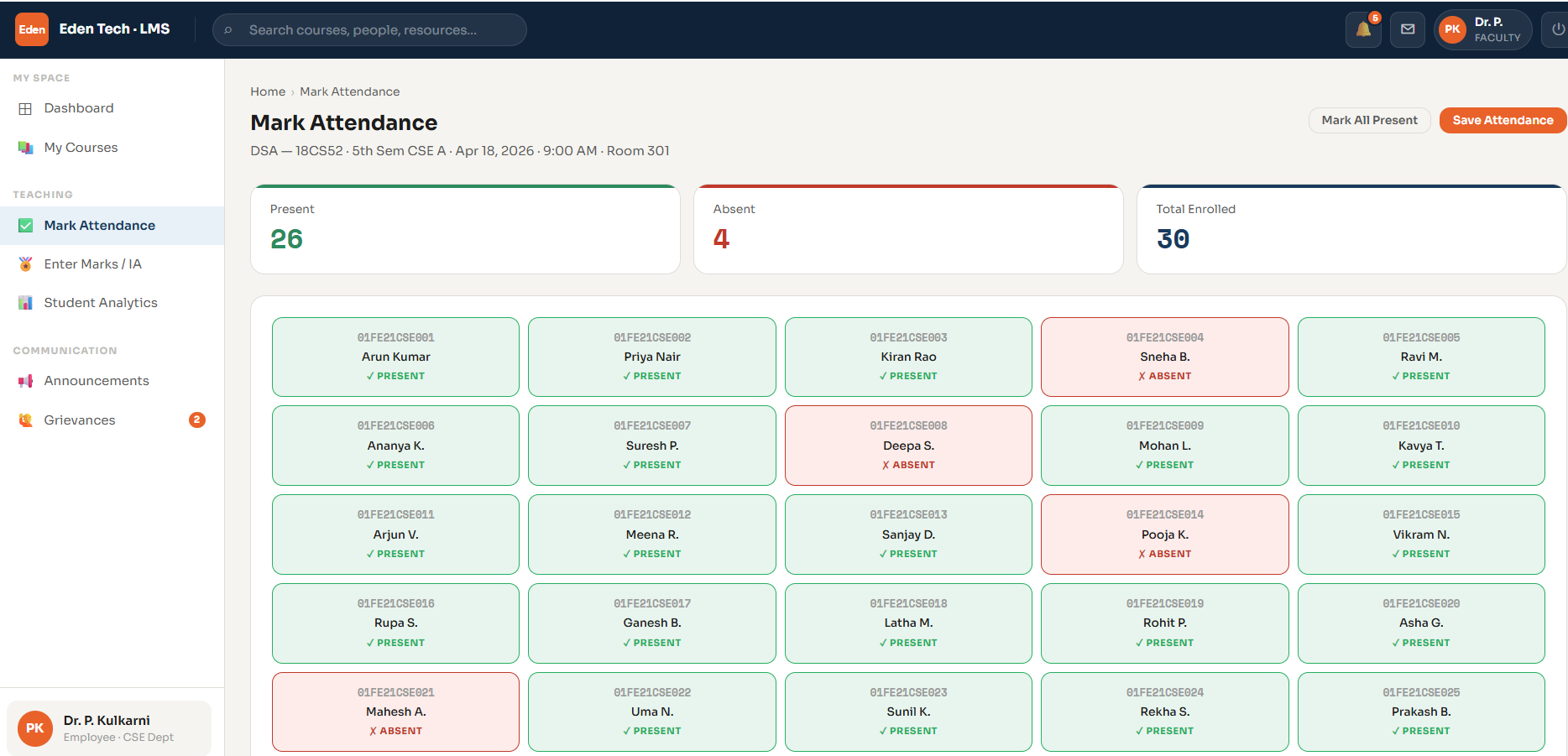Click the Absent count 4
The width and height of the screenshot is (1568, 756).
[x=721, y=239]
